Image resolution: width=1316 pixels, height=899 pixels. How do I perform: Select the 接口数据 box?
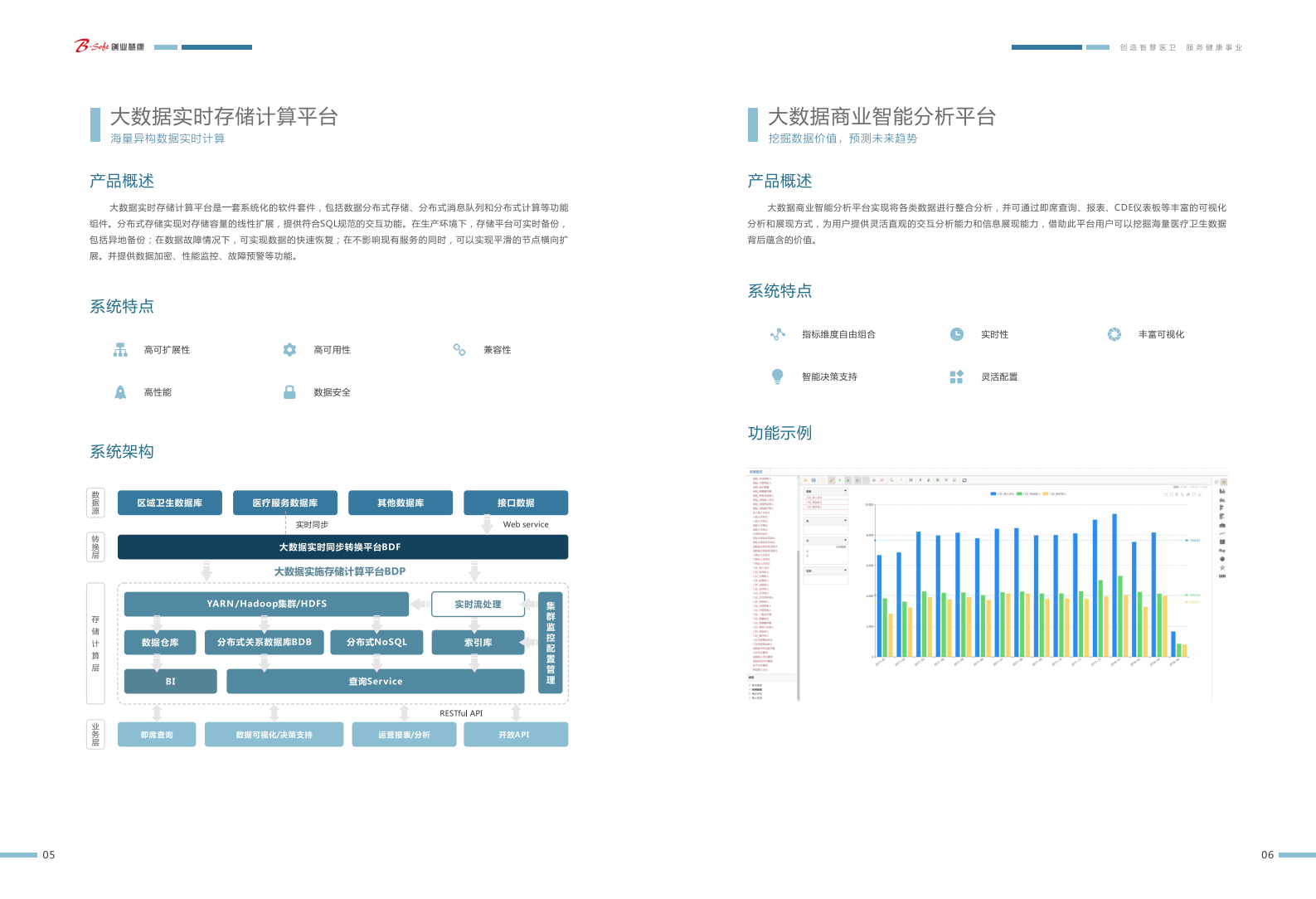coord(516,503)
